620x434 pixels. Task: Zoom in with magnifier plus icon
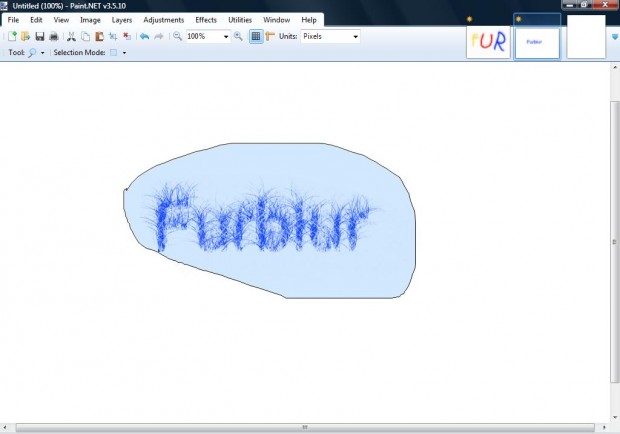[238, 36]
